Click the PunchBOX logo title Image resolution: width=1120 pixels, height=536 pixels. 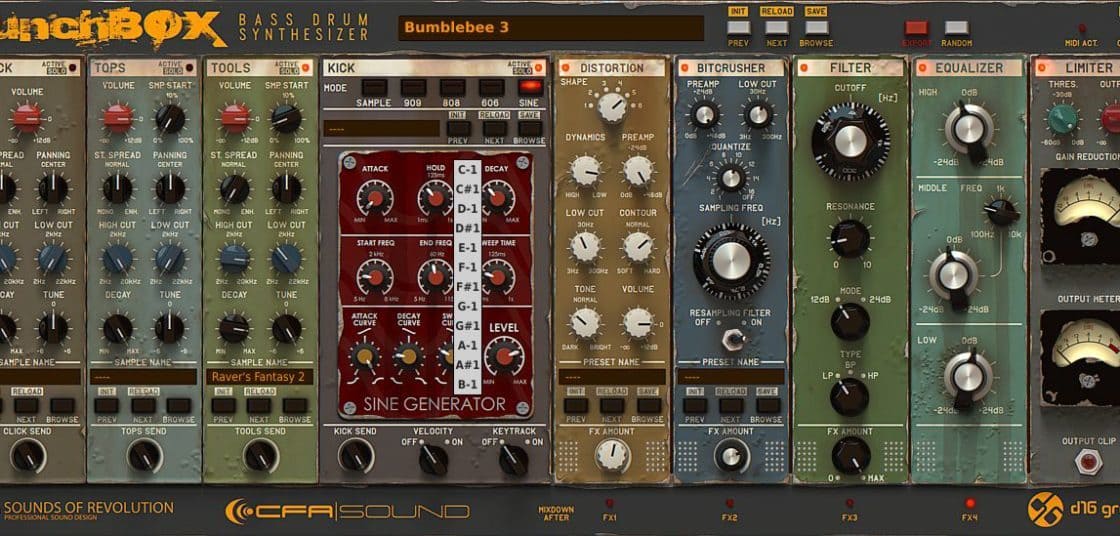pyautogui.click(x=111, y=26)
